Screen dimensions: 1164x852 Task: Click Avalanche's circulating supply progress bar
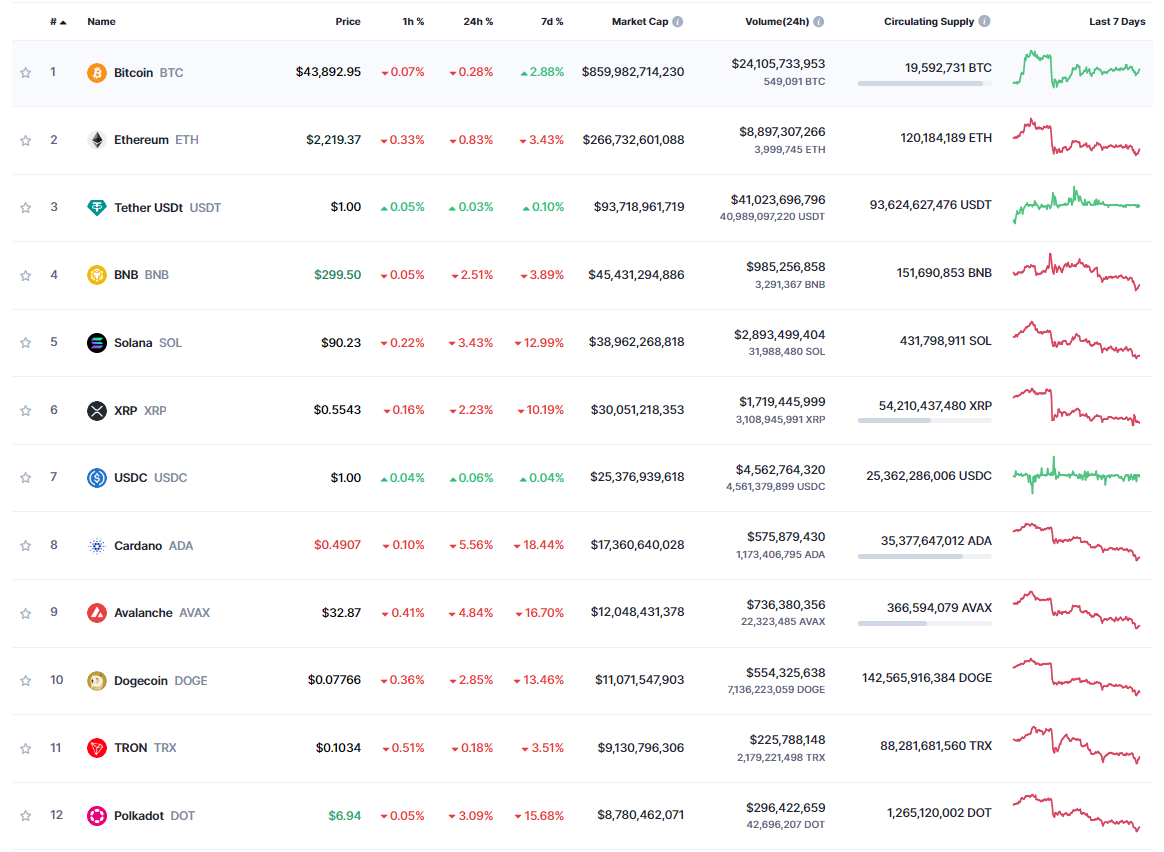(925, 623)
